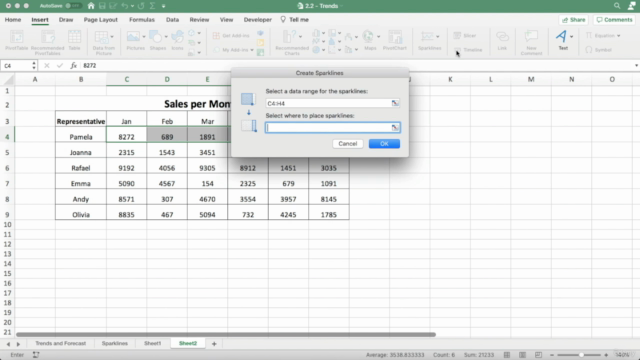Click location range selector icon in dialog

click(x=395, y=128)
